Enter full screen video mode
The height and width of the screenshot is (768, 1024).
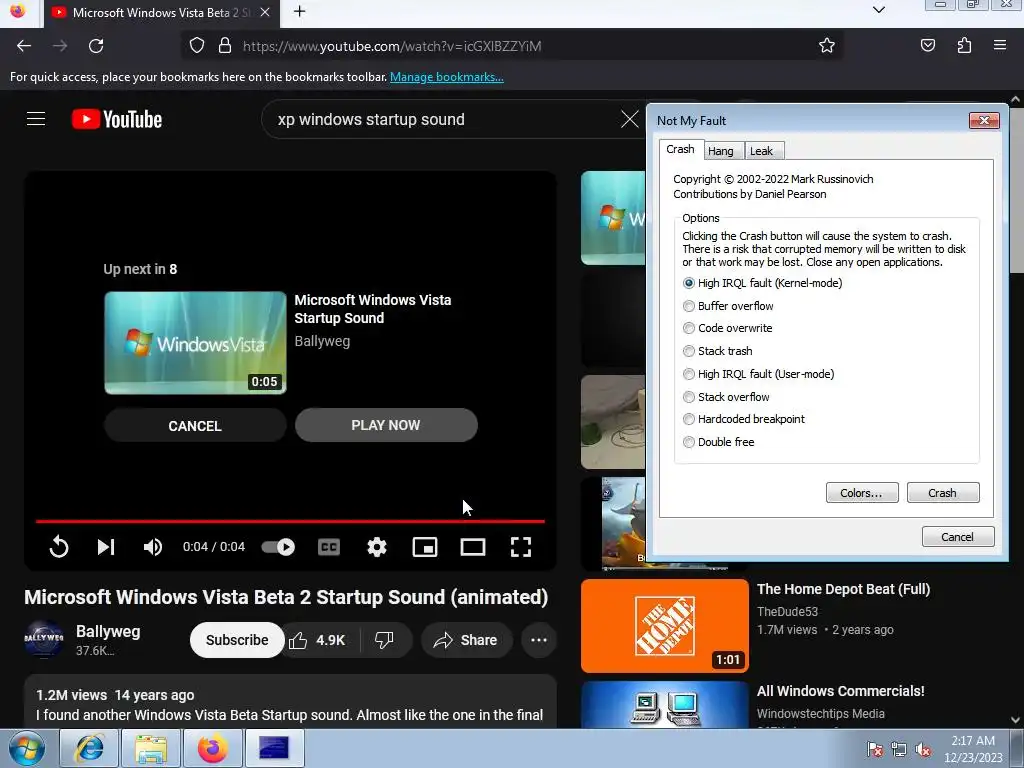(x=520, y=547)
